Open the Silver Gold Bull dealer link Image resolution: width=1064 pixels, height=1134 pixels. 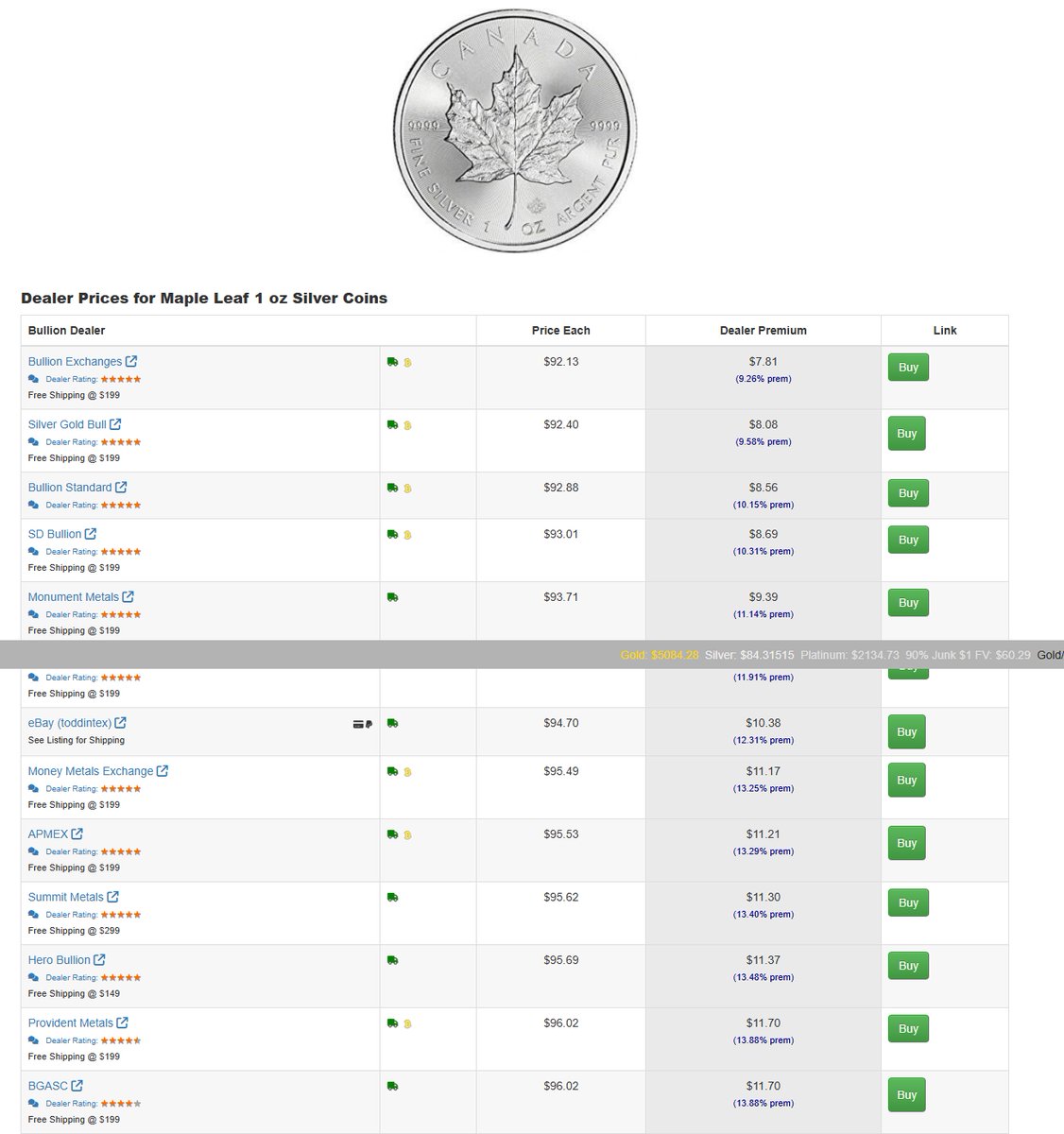67,424
